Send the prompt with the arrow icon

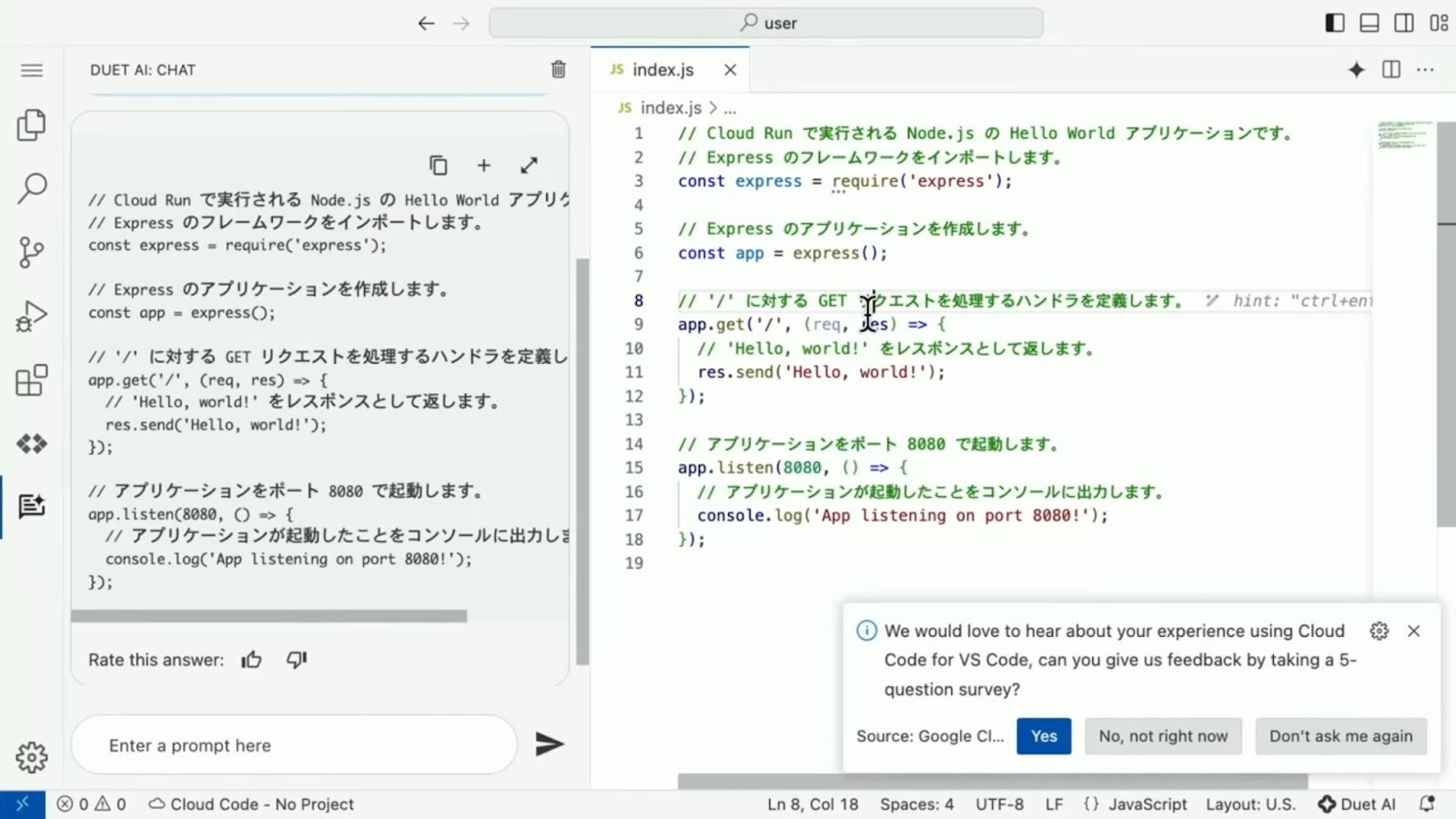tap(549, 744)
